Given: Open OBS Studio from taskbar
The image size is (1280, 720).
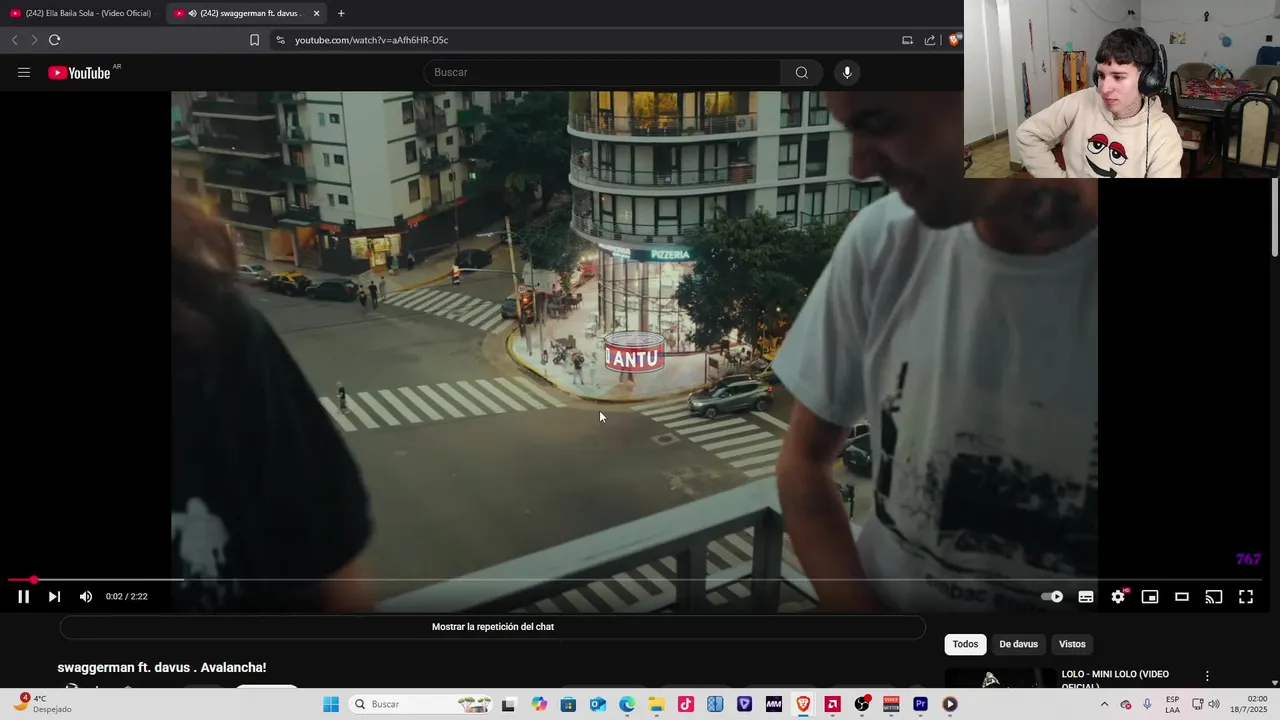Looking at the screenshot, I should click(862, 704).
